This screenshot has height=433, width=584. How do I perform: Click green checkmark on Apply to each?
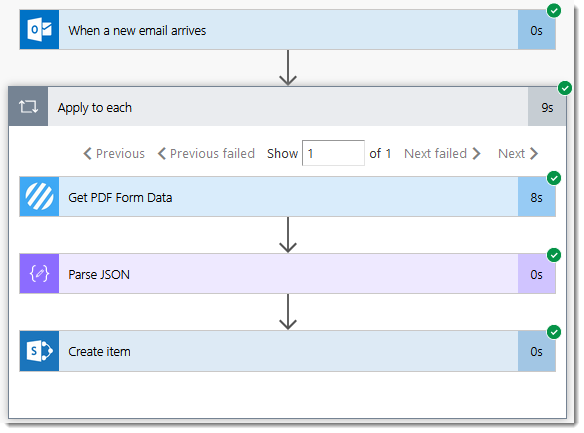pos(565,88)
